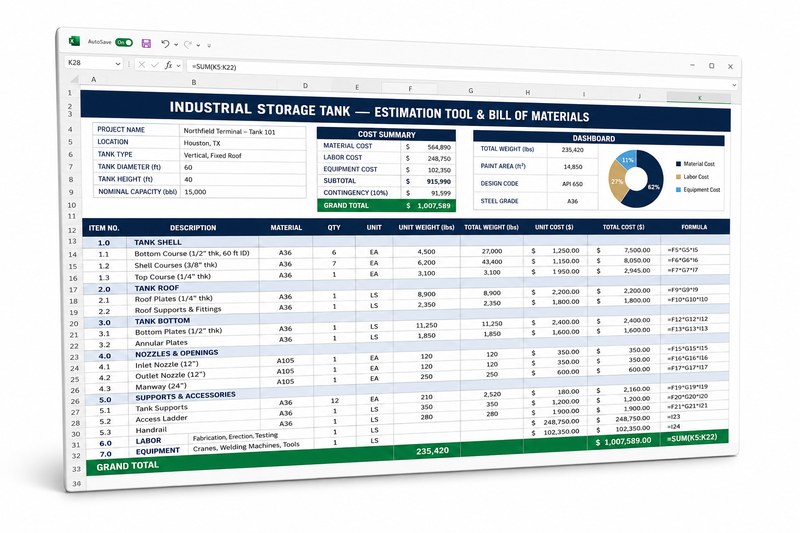Expand the Name Box dropdown arrow
The image size is (800, 533).
click(x=118, y=64)
